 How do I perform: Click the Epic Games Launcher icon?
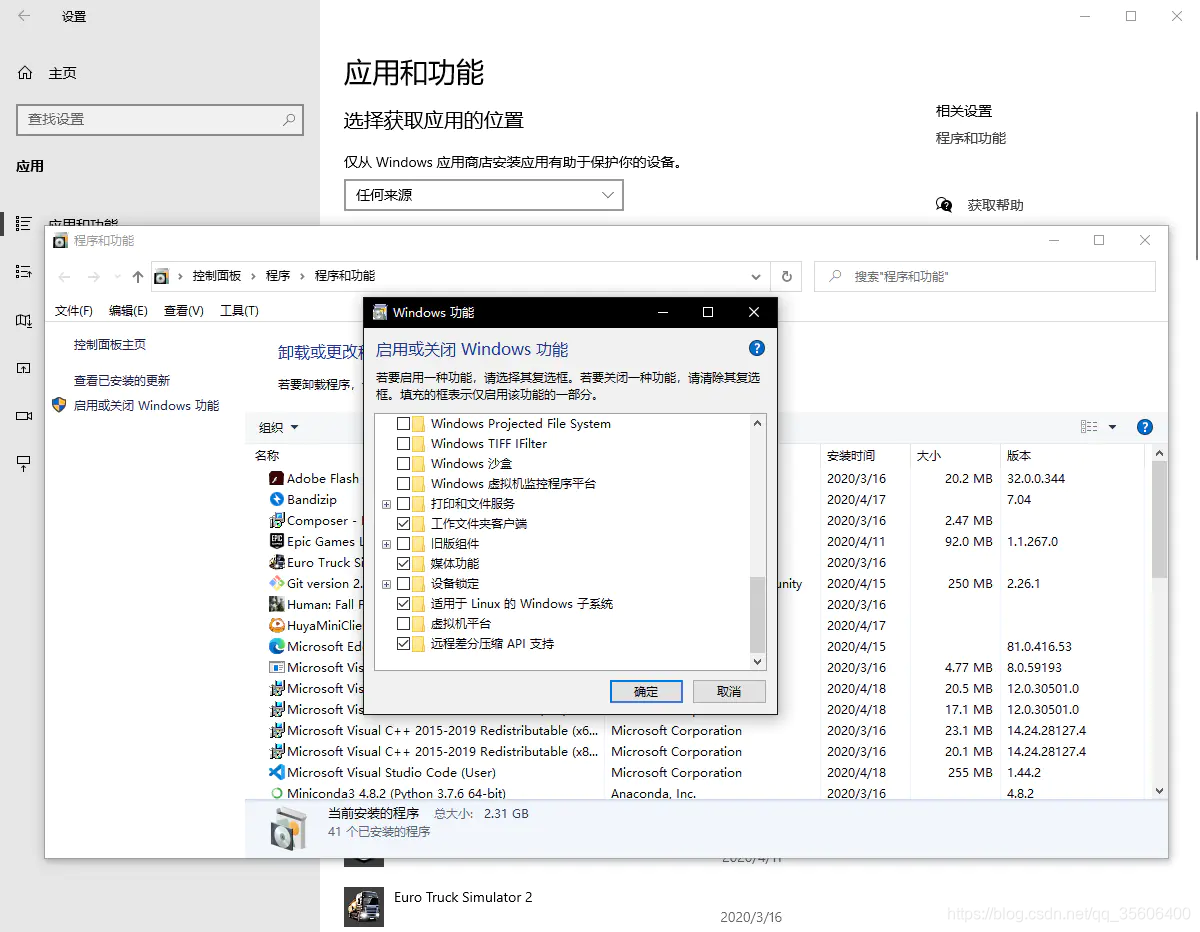pos(276,541)
